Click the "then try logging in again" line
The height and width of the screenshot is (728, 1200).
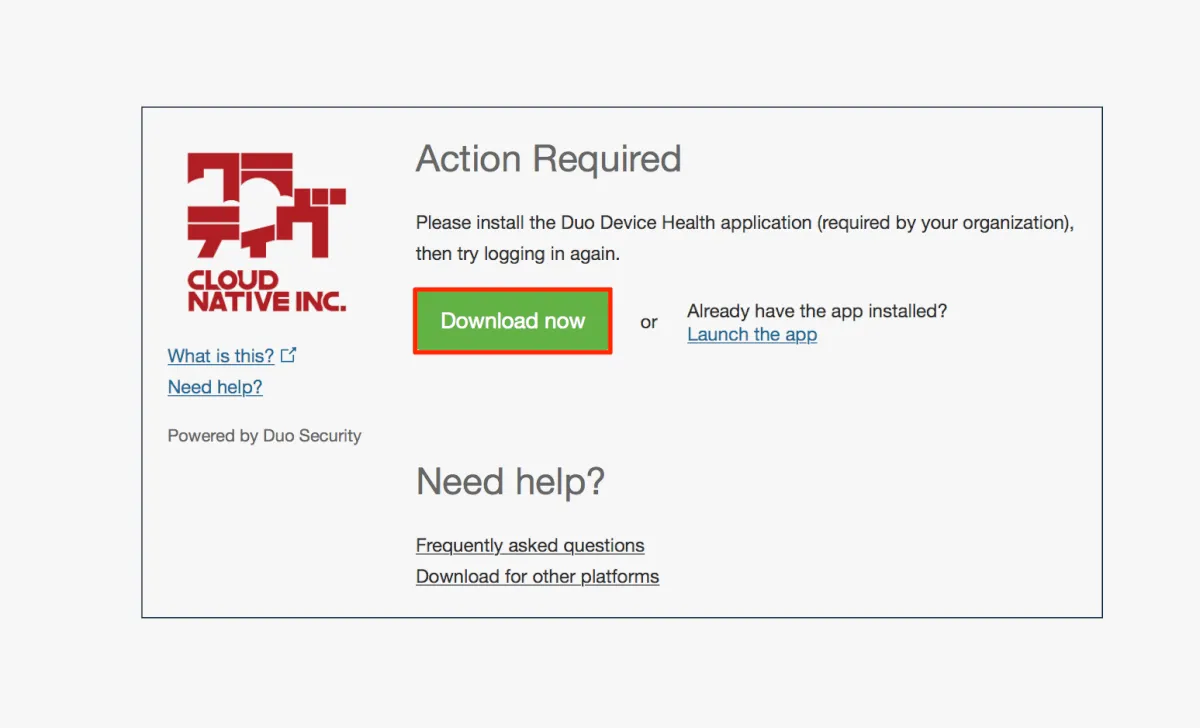click(518, 254)
